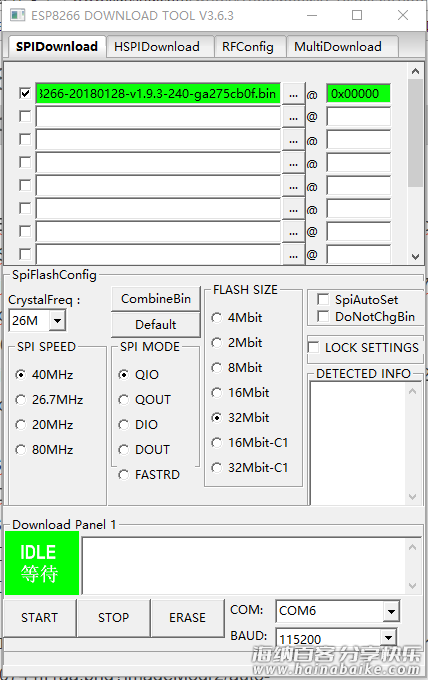
Task: Tick the LOCK SETTINGS checkbox
Action: tap(314, 347)
